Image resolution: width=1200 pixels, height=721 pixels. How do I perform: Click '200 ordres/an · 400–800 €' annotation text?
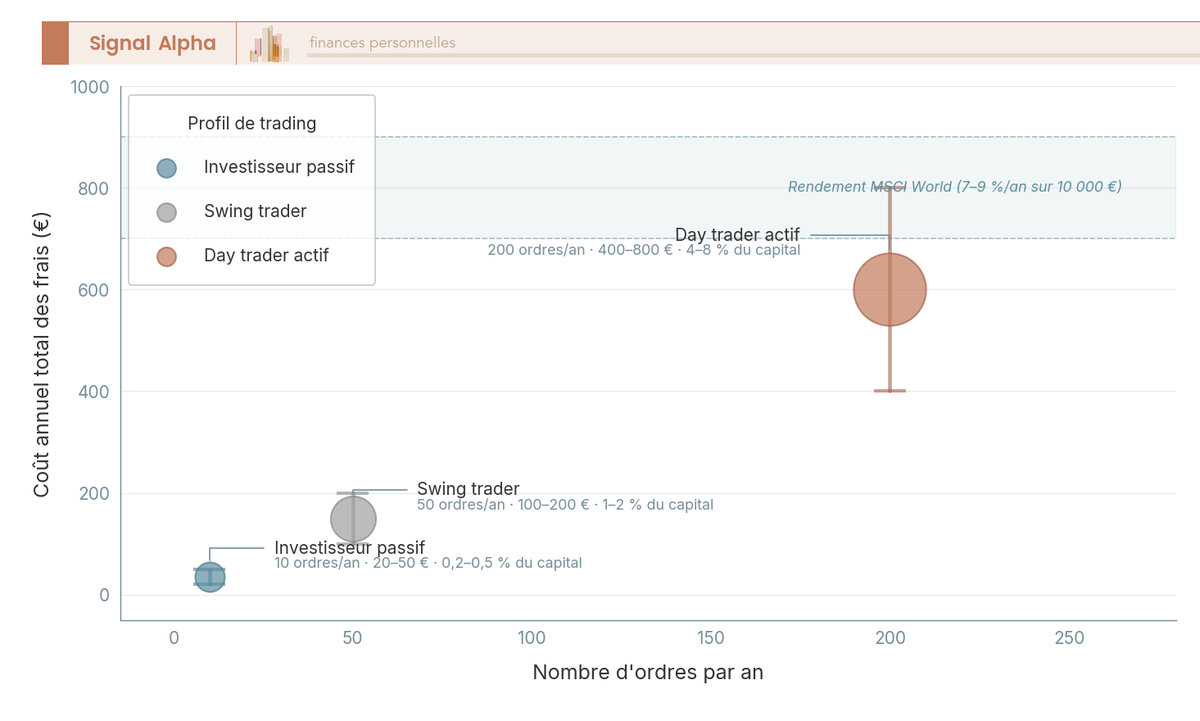[644, 250]
